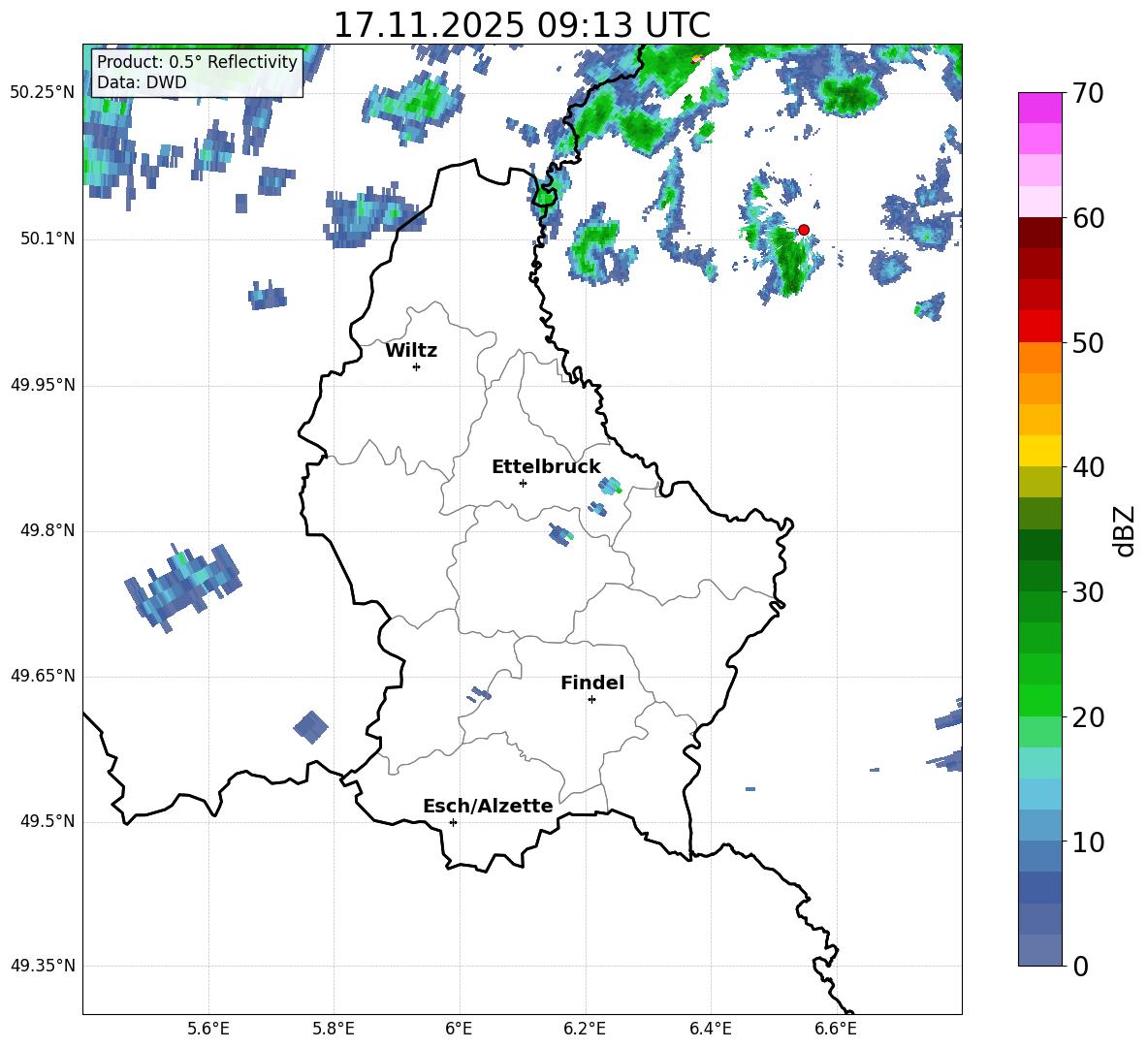Click the Esch/Alzette station cross marker
The width and height of the screenshot is (1148, 1048).
(x=453, y=822)
